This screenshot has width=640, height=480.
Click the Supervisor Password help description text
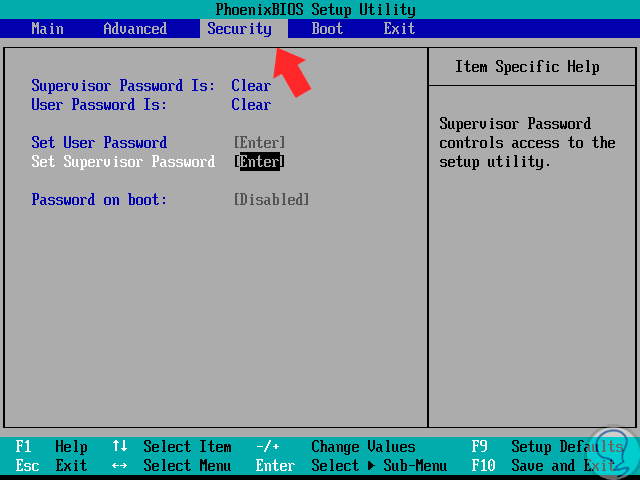[527, 143]
